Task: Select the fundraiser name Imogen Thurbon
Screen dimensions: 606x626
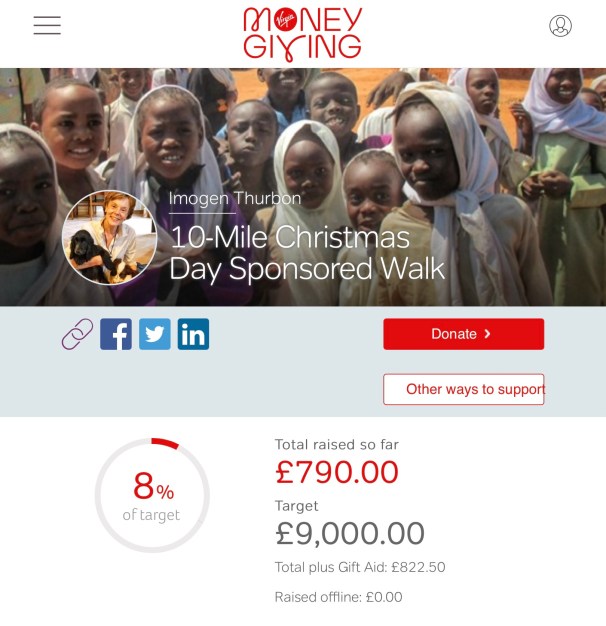Action: (x=235, y=198)
